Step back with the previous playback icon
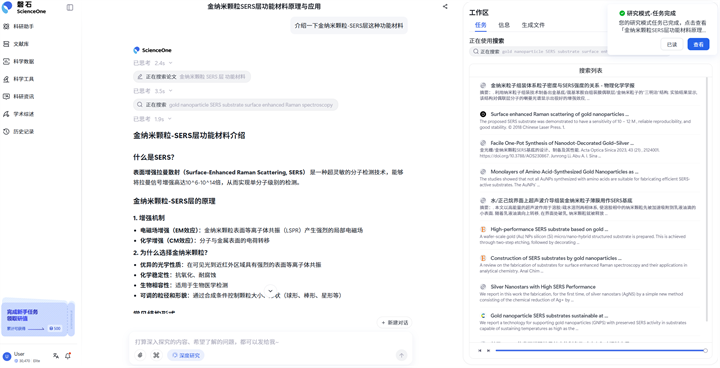The width and height of the screenshot is (720, 368). (x=480, y=351)
